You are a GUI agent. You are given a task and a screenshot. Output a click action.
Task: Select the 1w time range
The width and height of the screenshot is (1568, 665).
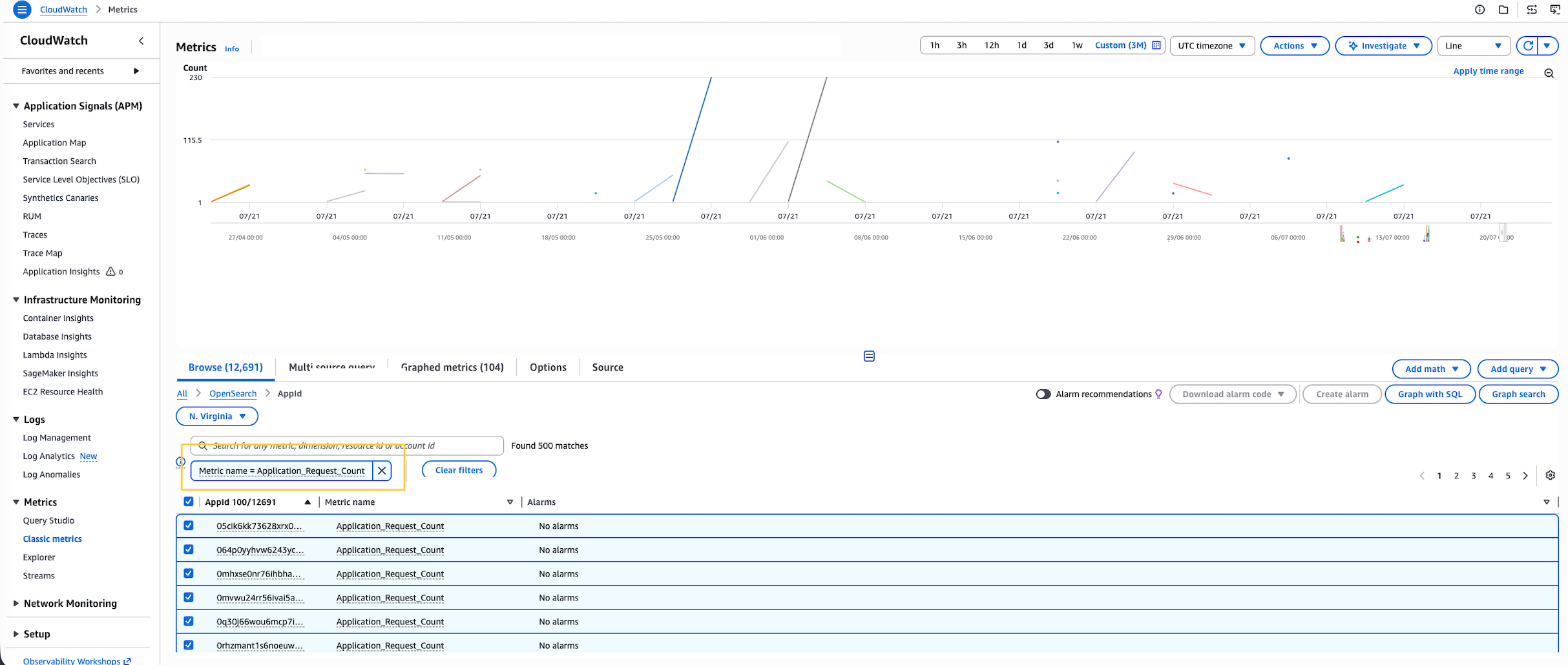pos(1077,45)
